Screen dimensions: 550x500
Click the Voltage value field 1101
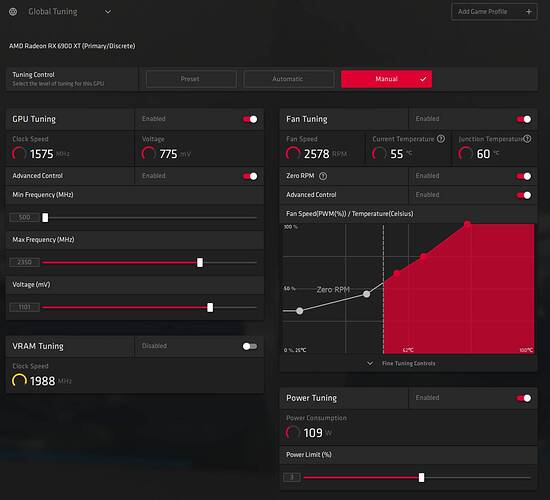click(x=25, y=307)
